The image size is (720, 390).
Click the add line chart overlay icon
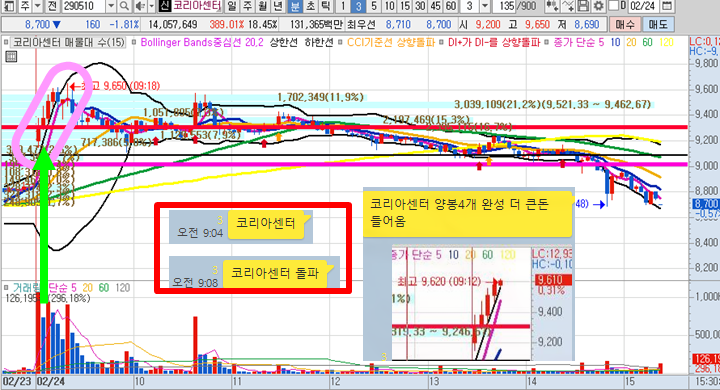(568, 6)
